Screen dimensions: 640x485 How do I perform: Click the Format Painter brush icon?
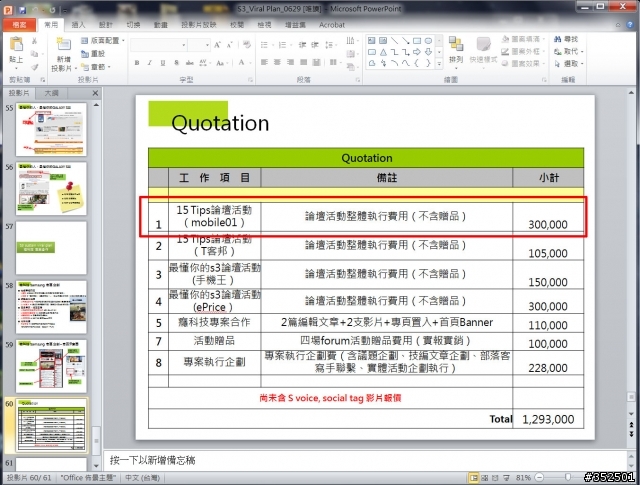click(34, 67)
